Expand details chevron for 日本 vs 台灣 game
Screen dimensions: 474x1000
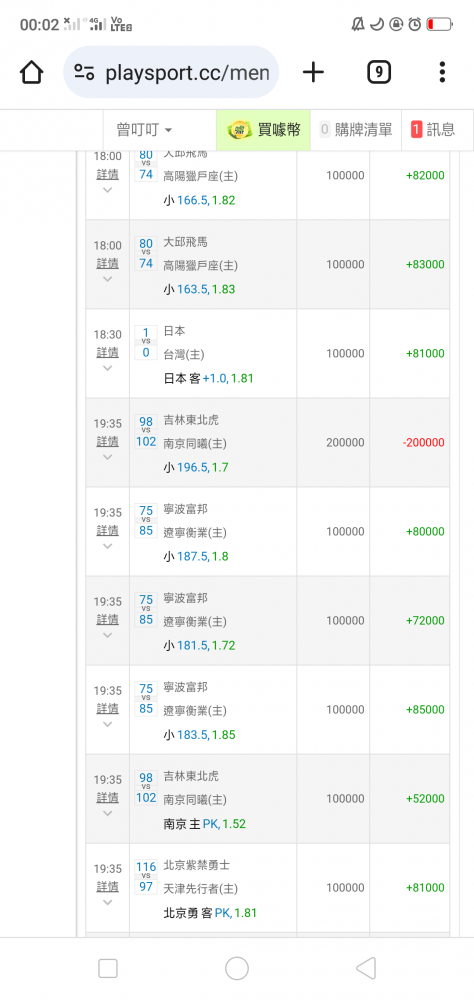click(107, 368)
